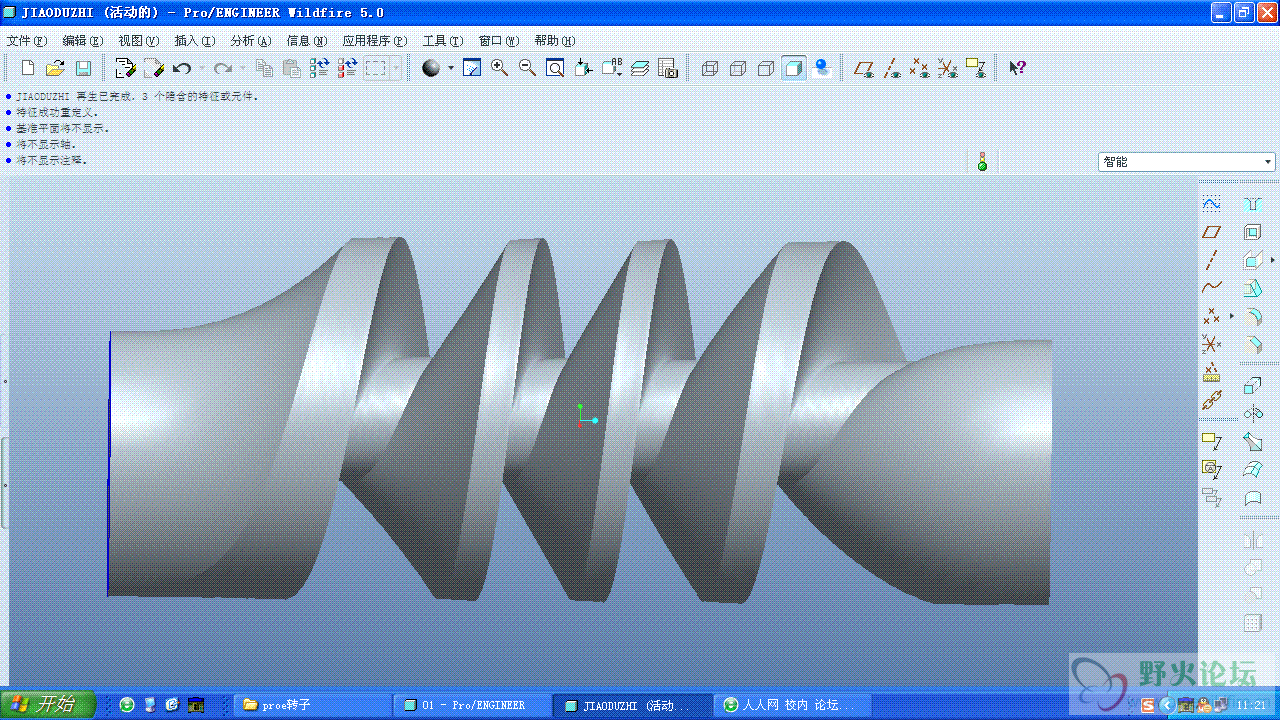Open the 文件(F) menu

27,41
